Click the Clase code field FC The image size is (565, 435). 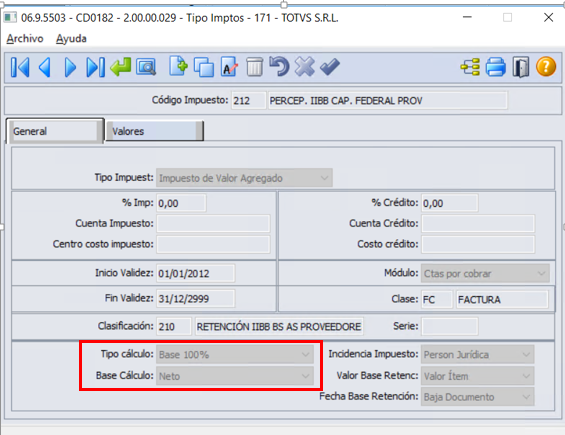point(437,299)
